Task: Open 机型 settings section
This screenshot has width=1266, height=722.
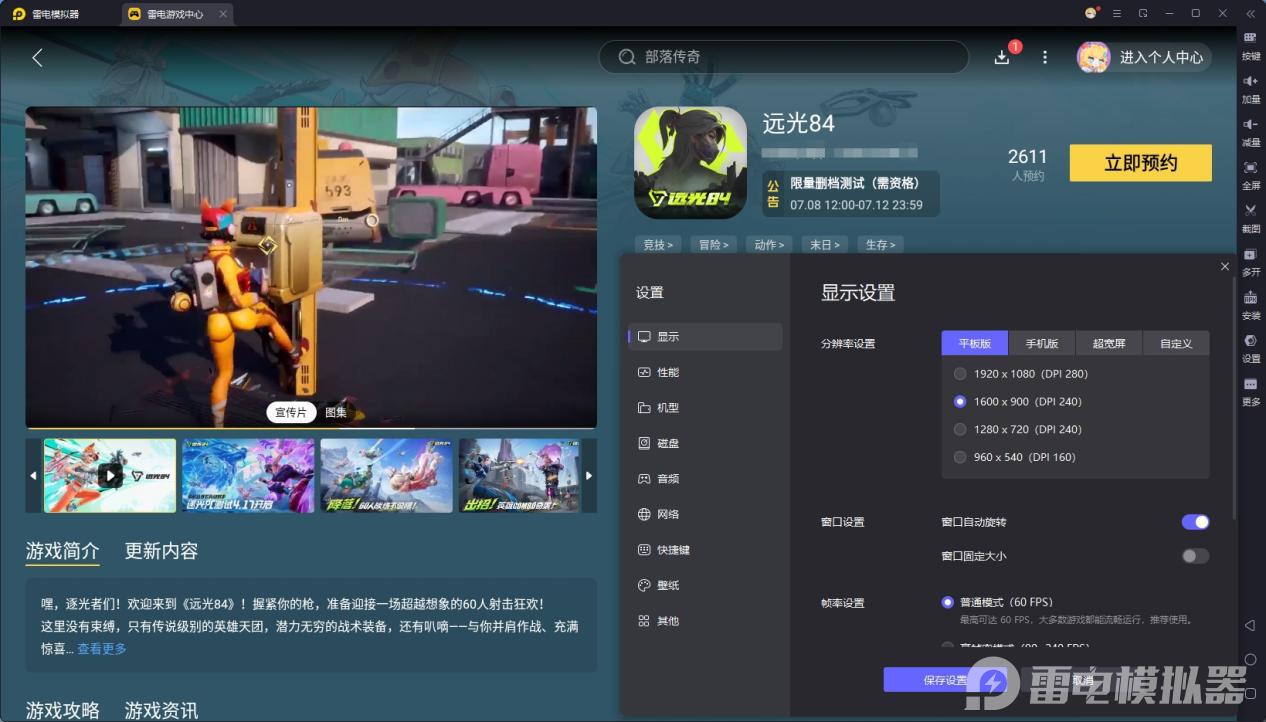Action: click(x=705, y=408)
